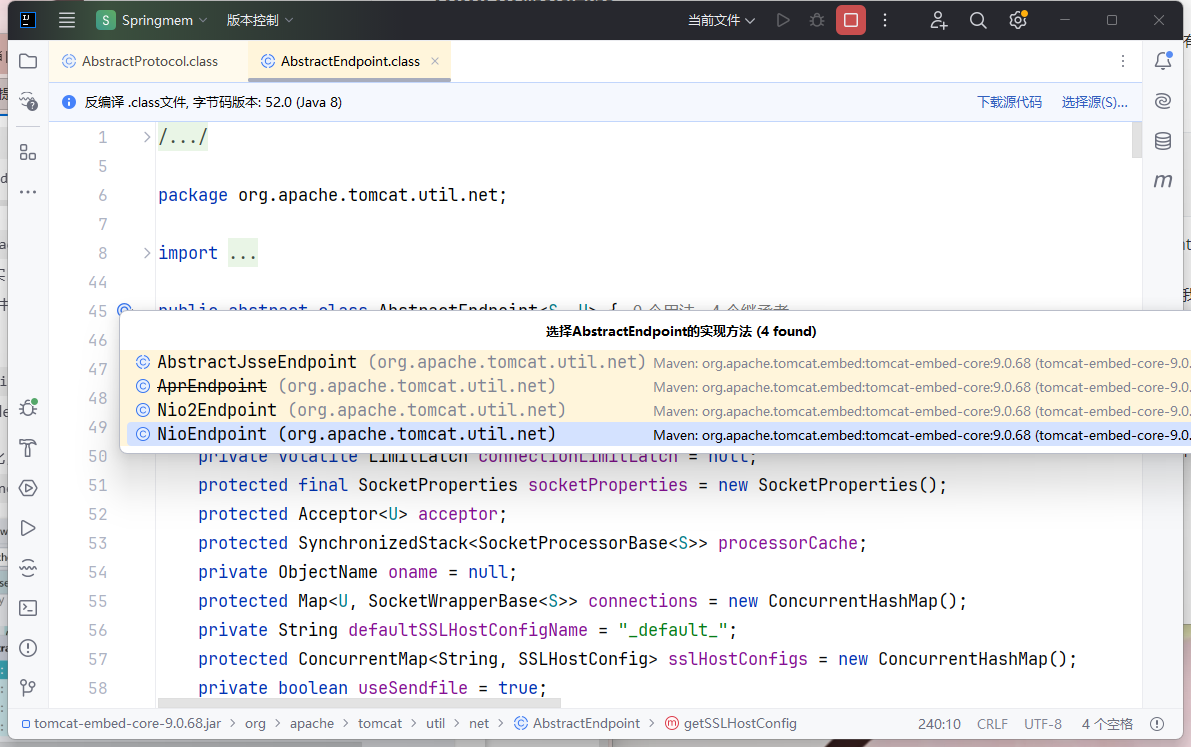Choose Nio2Endpoint from the popup list
Image resolution: width=1191 pixels, height=747 pixels.
click(x=216, y=410)
